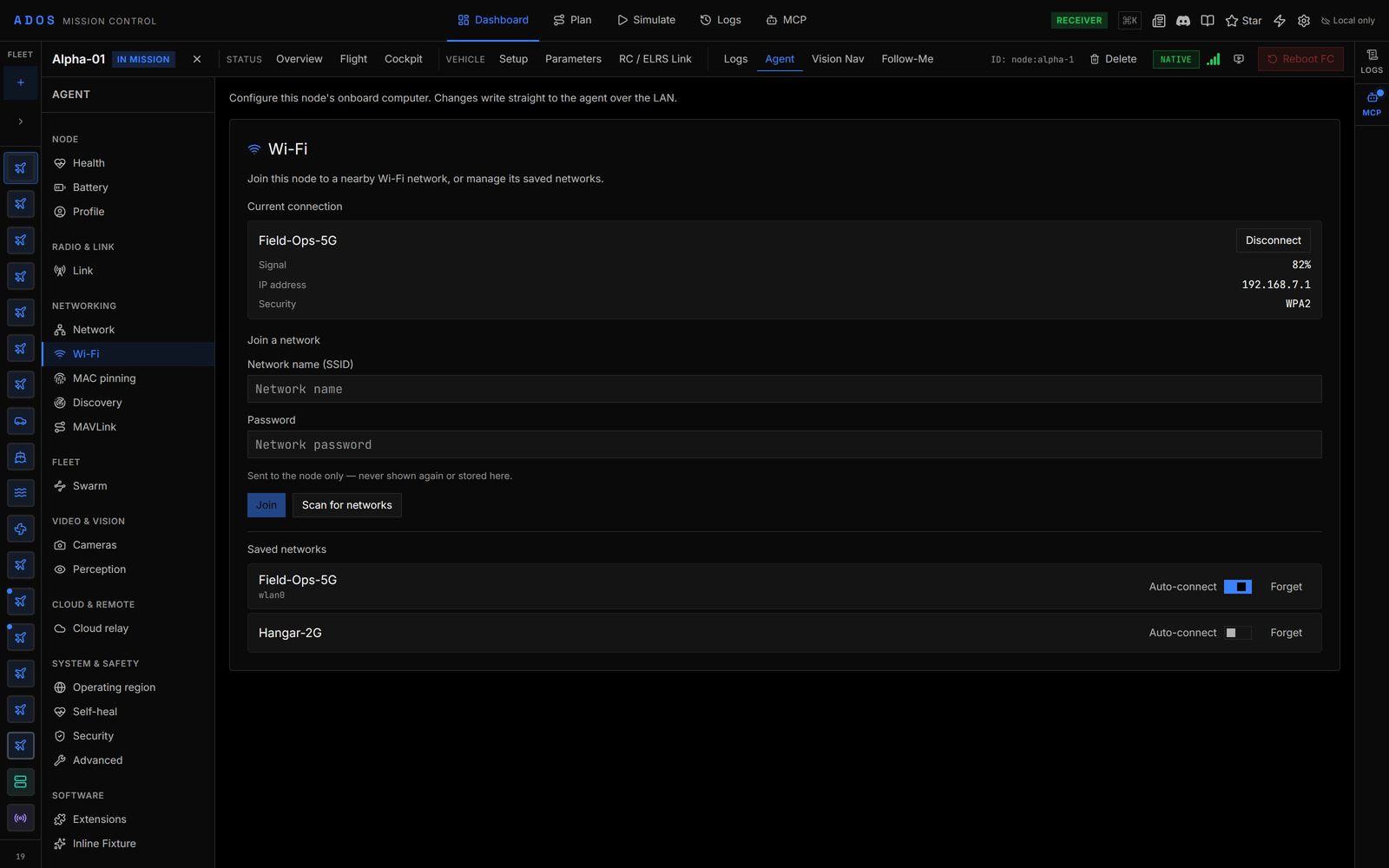The width and height of the screenshot is (1389, 868).
Task: Open the documentation book icon
Action: (1207, 21)
